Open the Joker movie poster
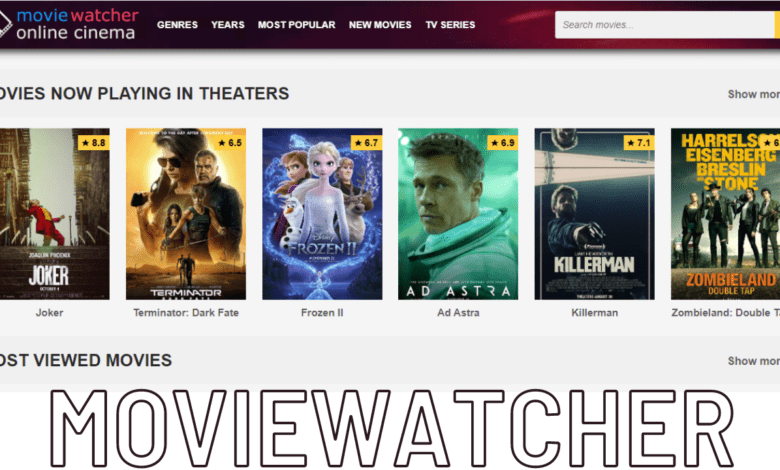The height and width of the screenshot is (470, 780). [x=54, y=214]
